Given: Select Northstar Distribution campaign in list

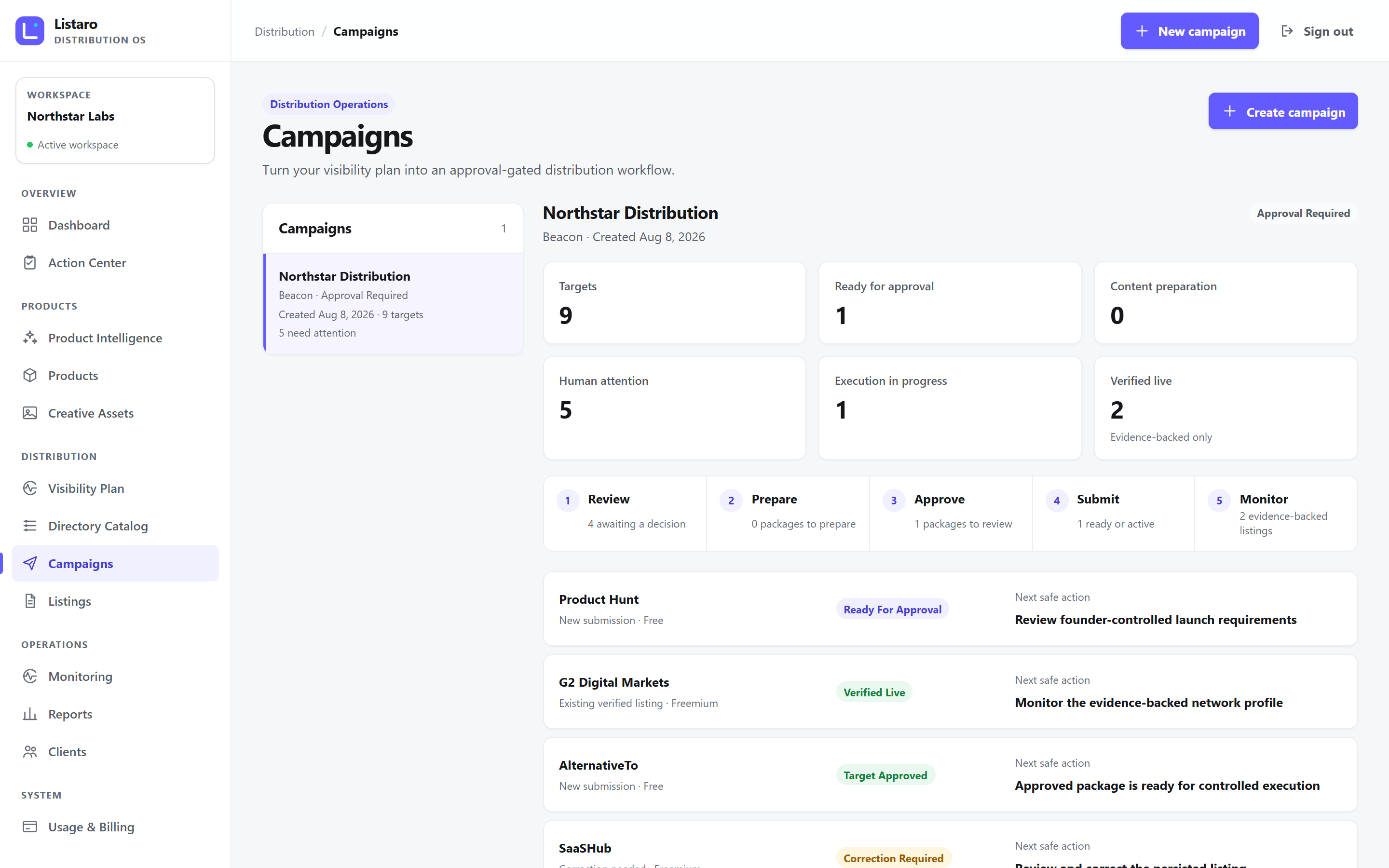Looking at the screenshot, I should (393, 304).
